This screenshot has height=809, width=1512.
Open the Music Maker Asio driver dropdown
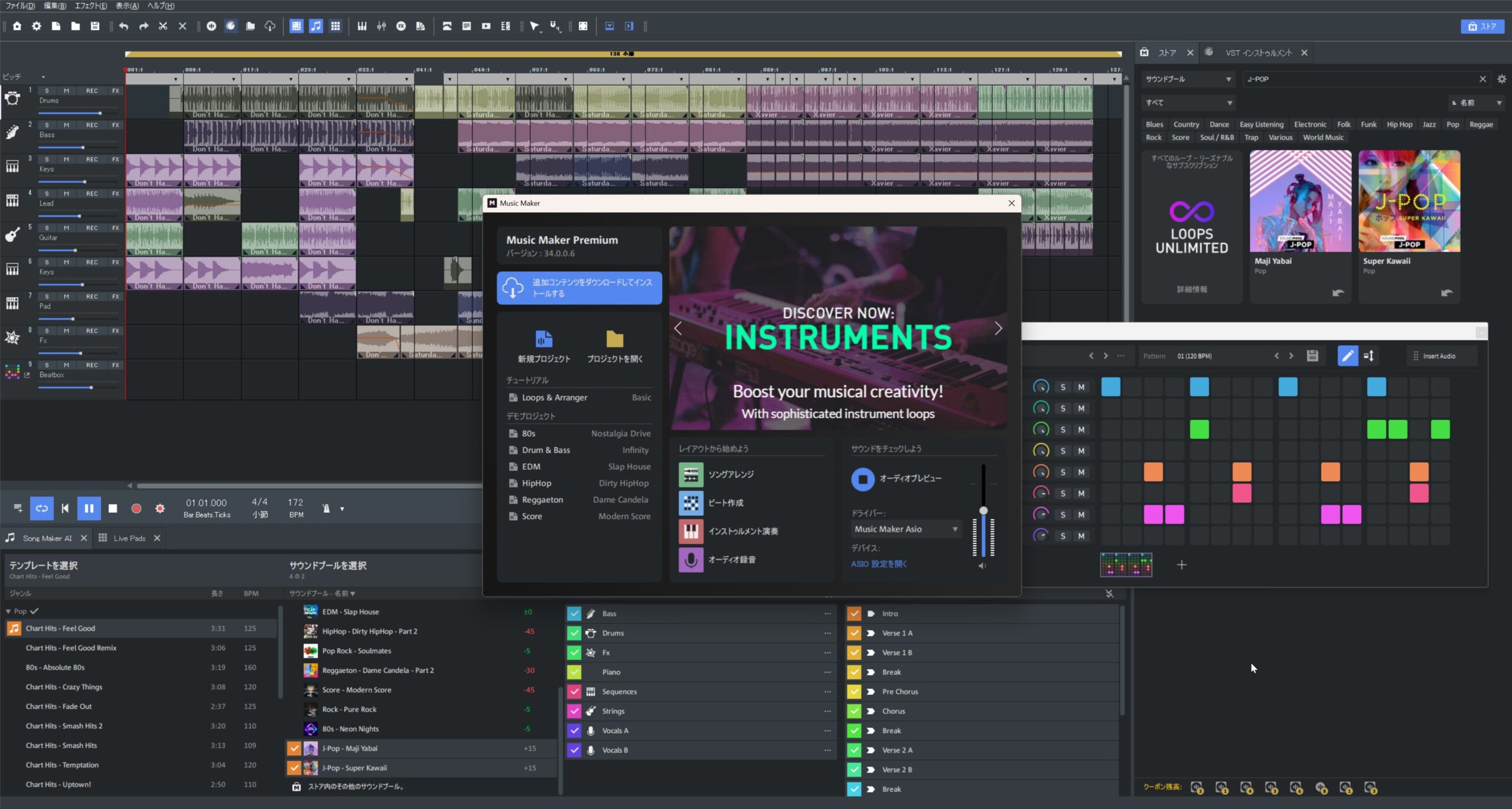pyautogui.click(x=905, y=529)
